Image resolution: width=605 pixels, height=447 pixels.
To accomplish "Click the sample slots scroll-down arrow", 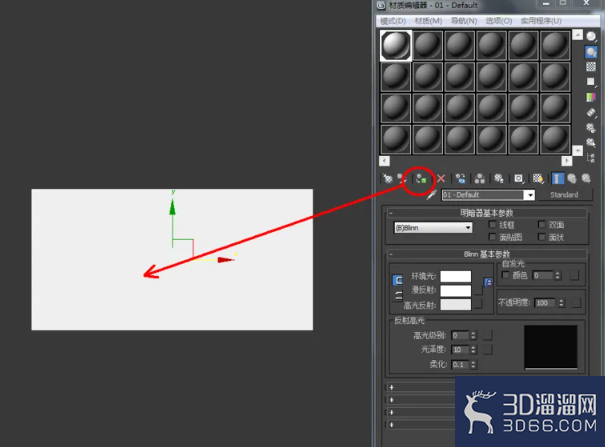I will coord(577,150).
